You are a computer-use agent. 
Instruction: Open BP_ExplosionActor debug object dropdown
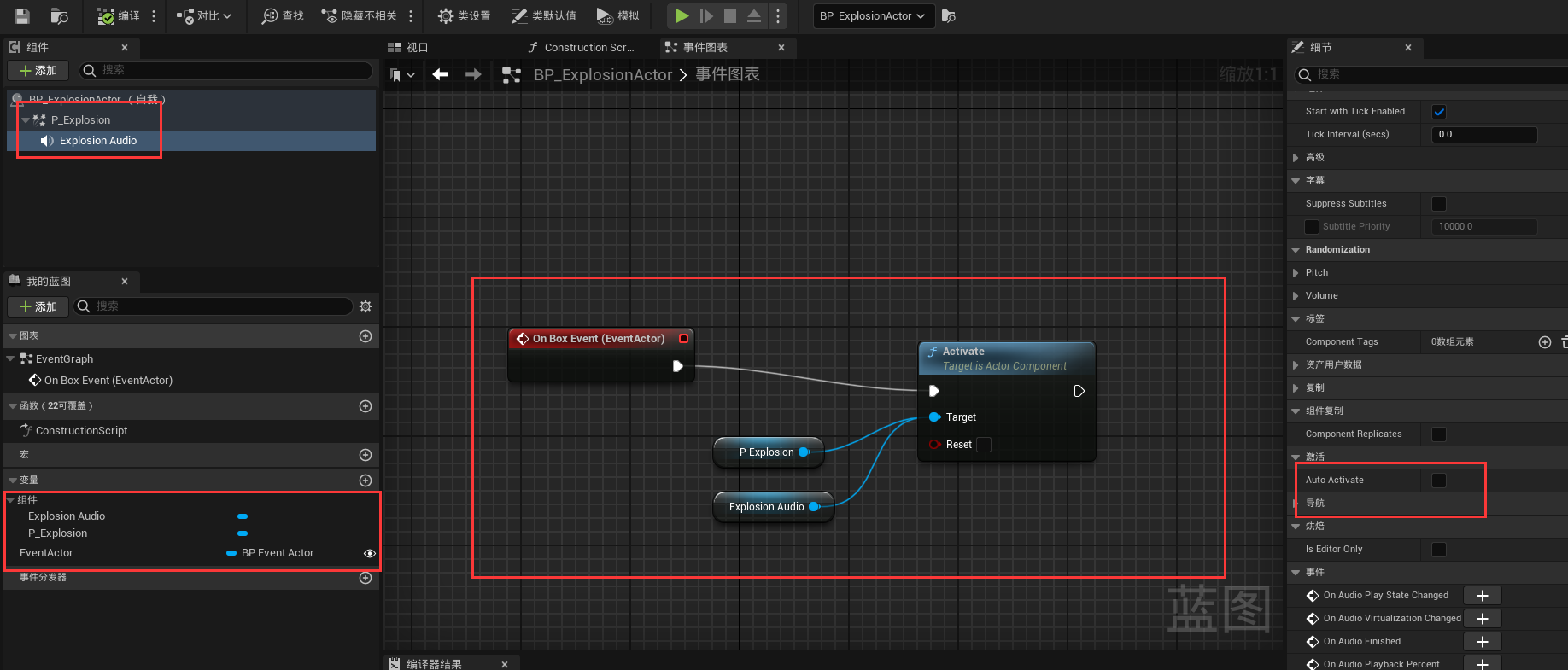873,15
